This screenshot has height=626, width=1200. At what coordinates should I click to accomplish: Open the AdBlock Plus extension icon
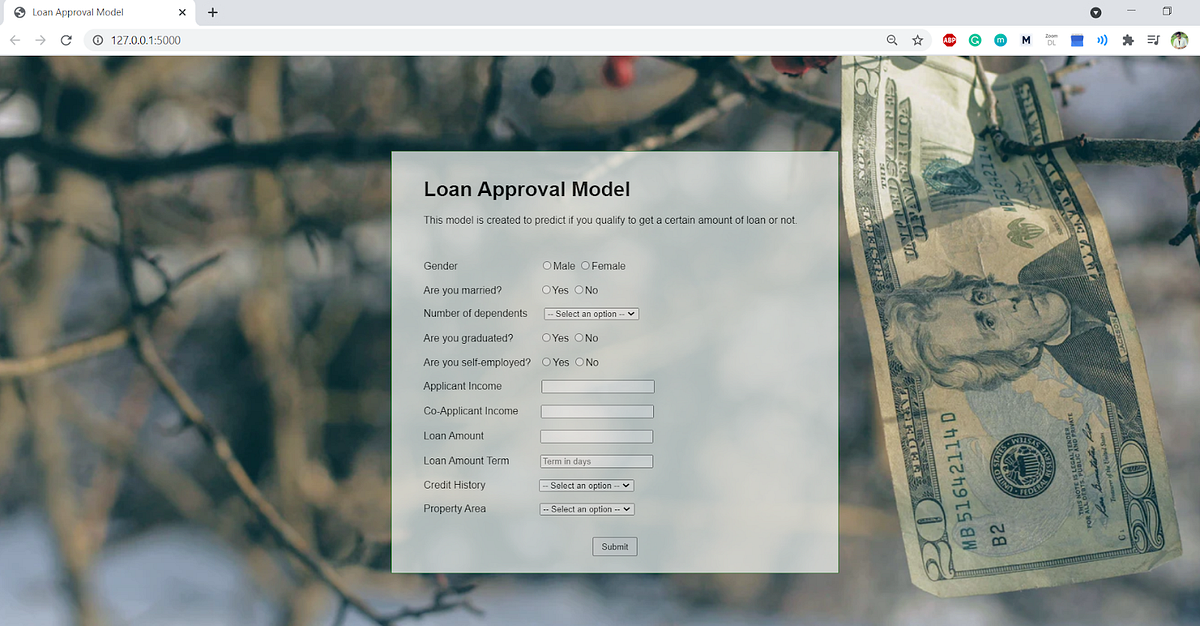pos(949,40)
